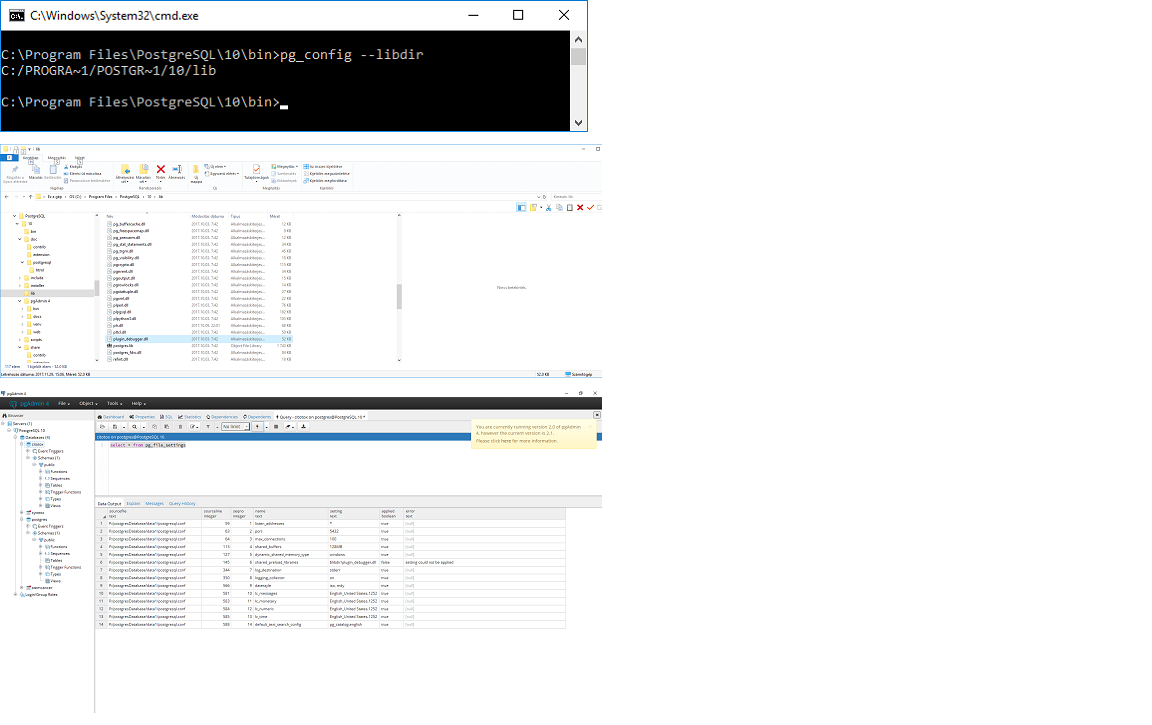Expand the Tables node under the public schema

click(x=40, y=485)
